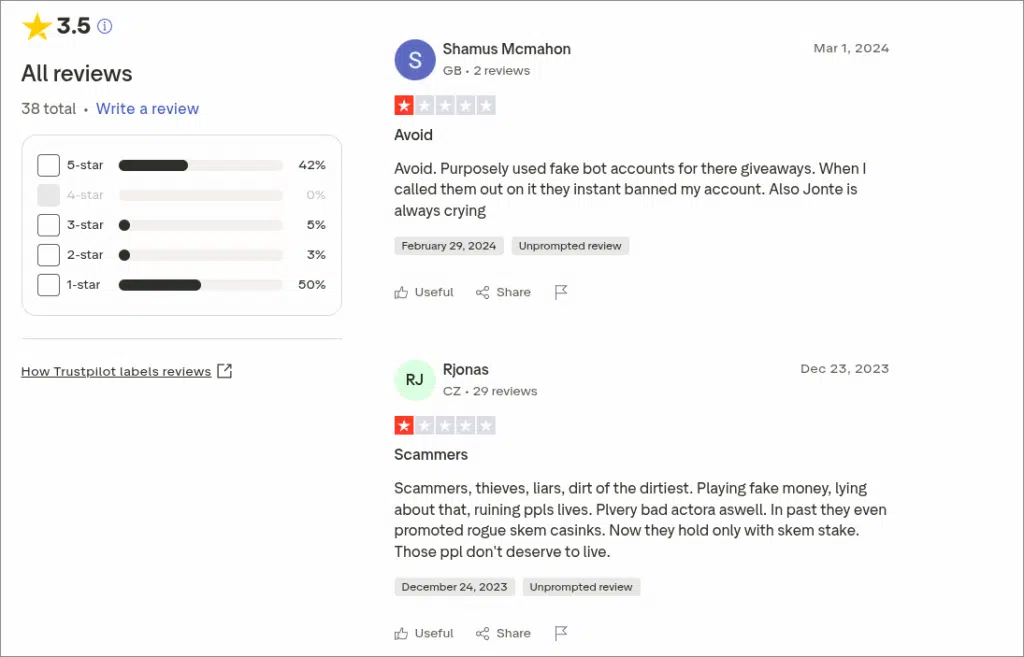
Task: Check the 2-star filter checkbox
Action: [x=48, y=255]
